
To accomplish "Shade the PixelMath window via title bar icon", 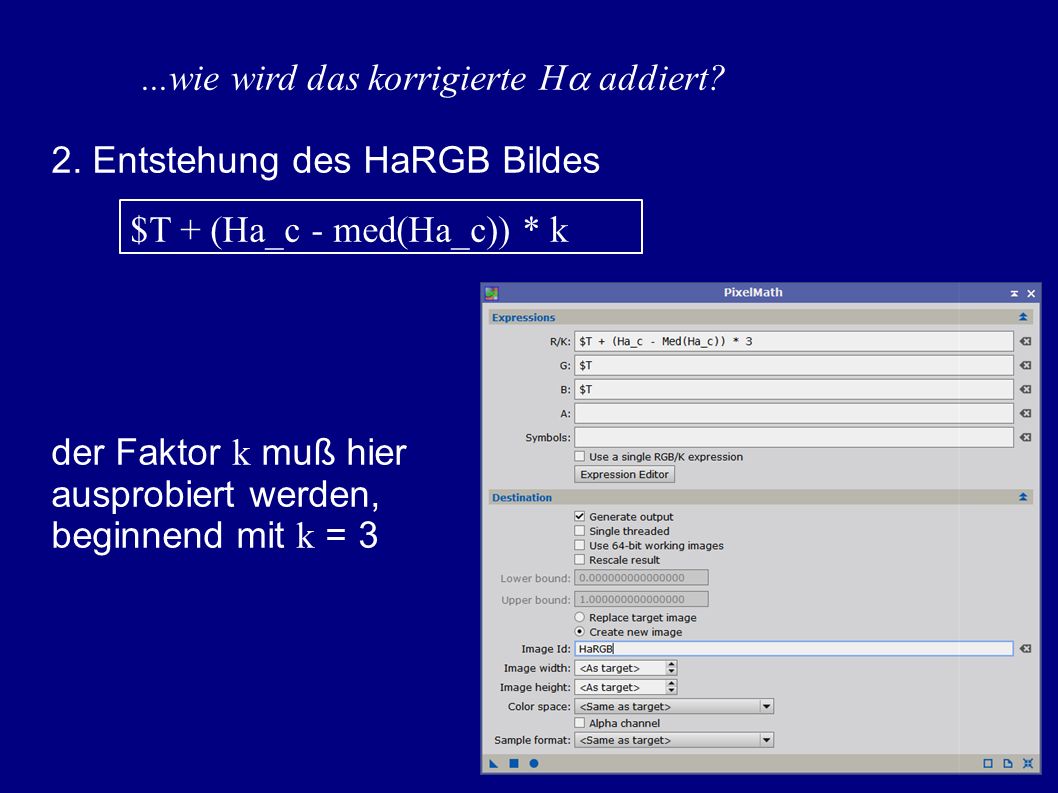I will click(1014, 294).
